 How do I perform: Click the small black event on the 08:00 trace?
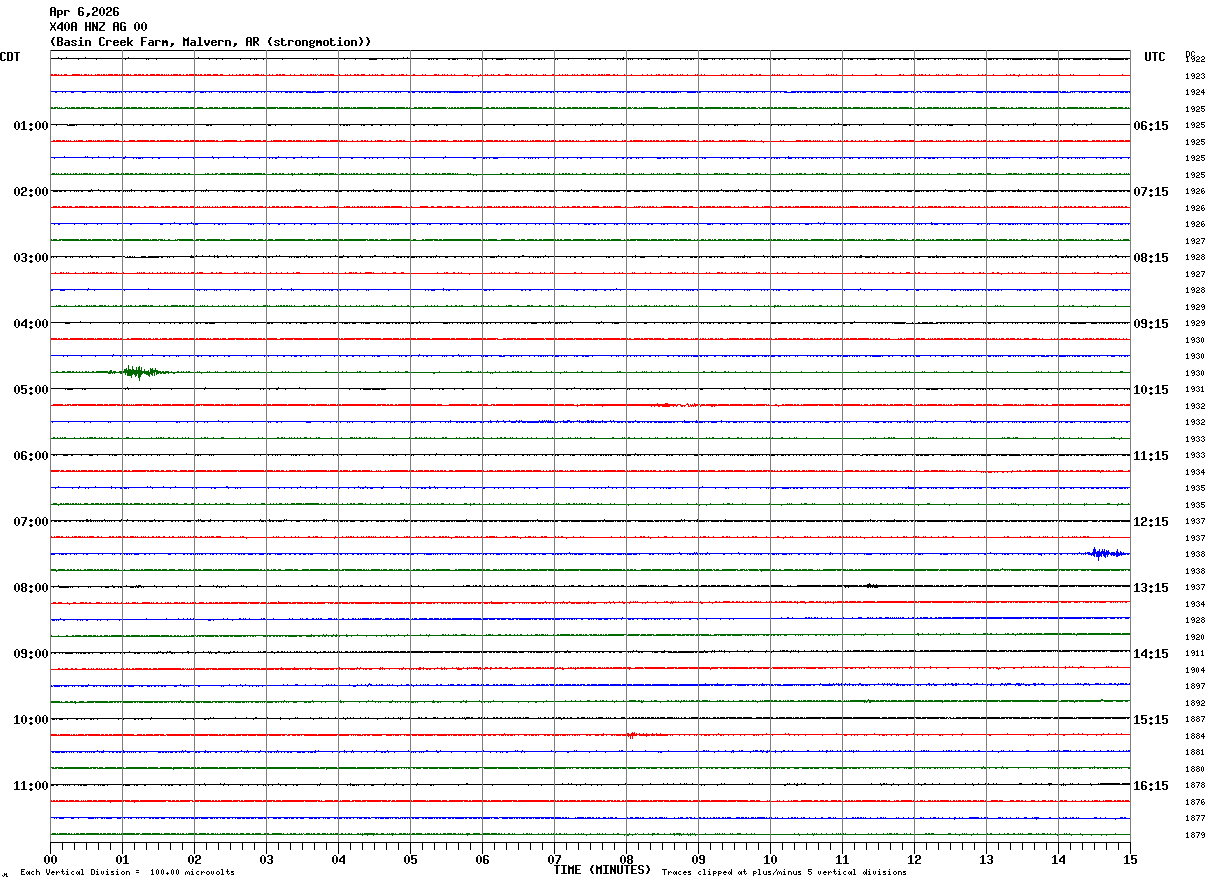(x=870, y=586)
